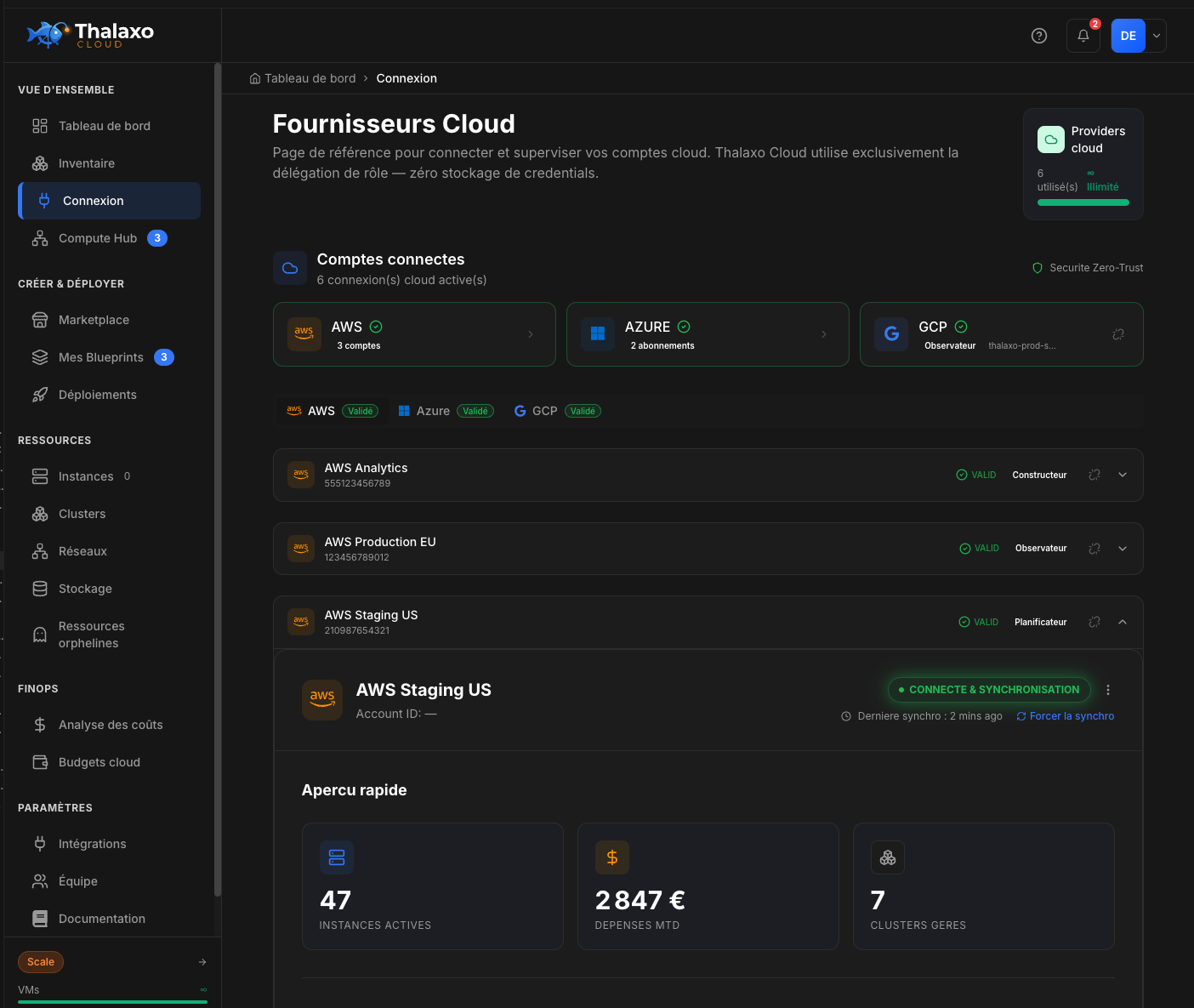Click the Analyse des coûts dollar icon
This screenshot has width=1194, height=1008.
(x=40, y=725)
